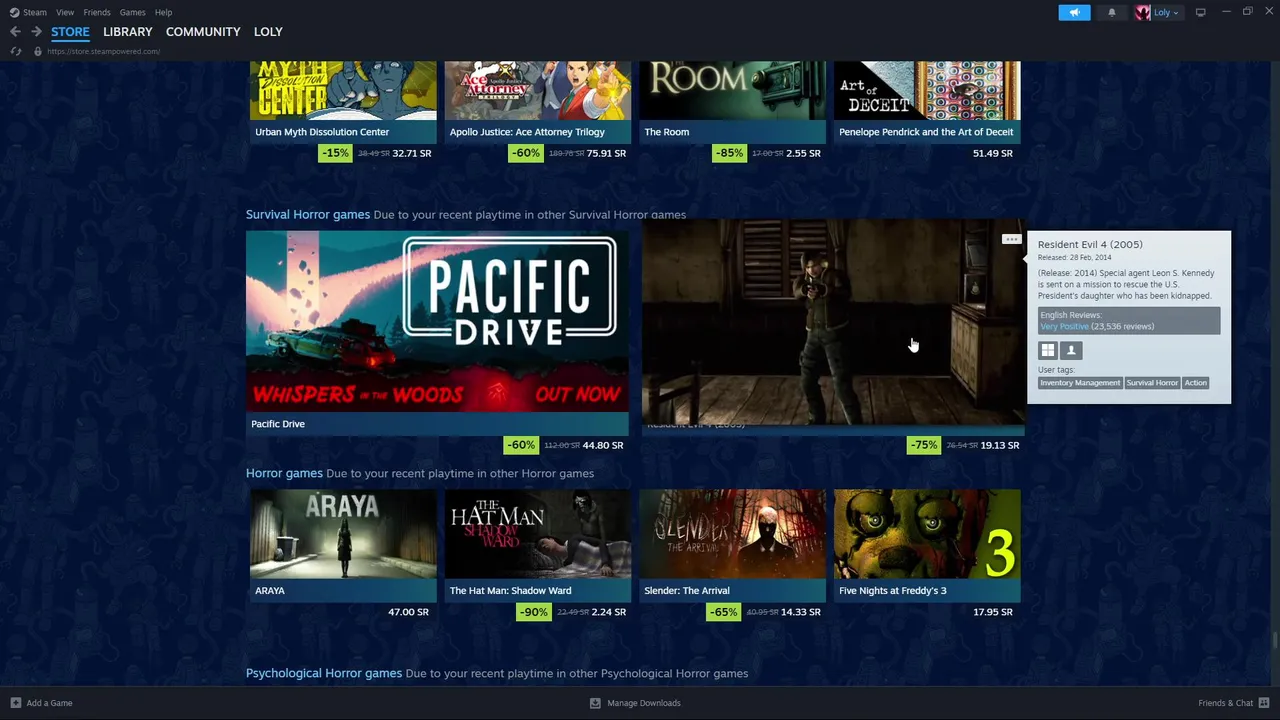
Task: Click the Manage Downloads icon
Action: click(x=595, y=703)
